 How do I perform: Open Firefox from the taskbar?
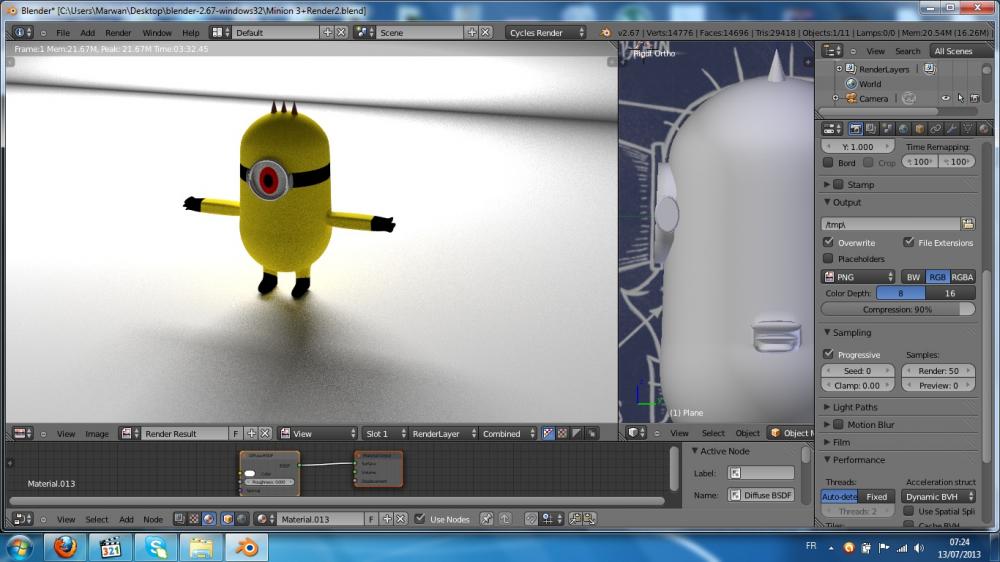pos(65,547)
